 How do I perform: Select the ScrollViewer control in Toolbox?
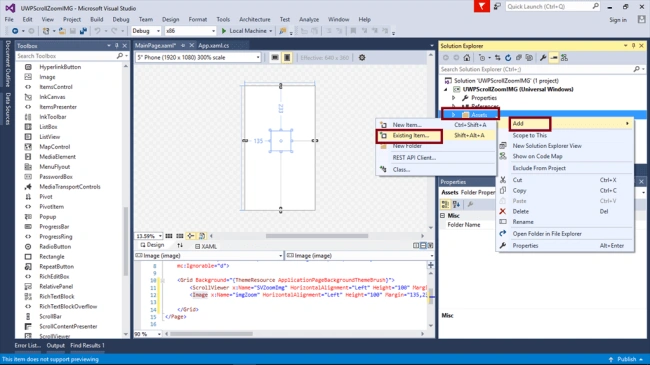(55, 336)
